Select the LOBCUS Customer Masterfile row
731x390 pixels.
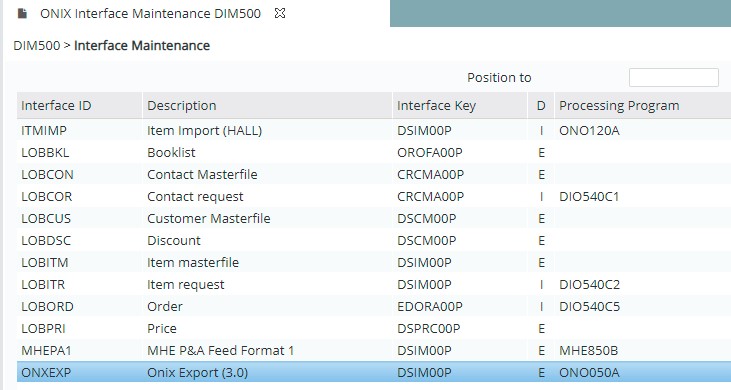coord(374,219)
